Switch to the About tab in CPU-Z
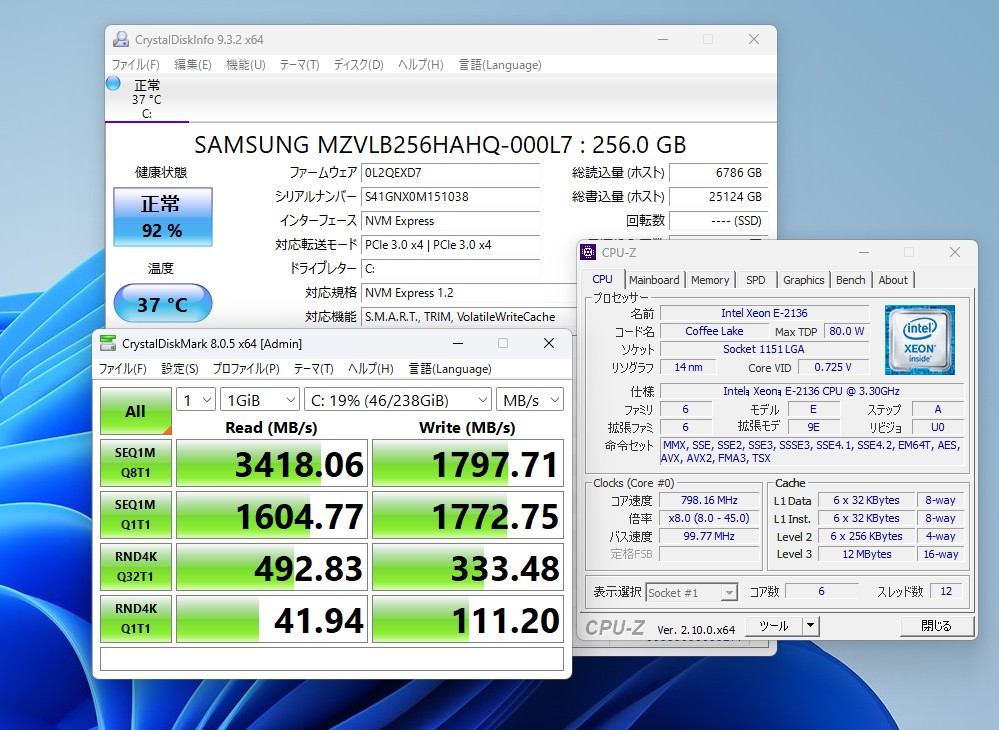Image resolution: width=999 pixels, height=730 pixels. (x=893, y=280)
